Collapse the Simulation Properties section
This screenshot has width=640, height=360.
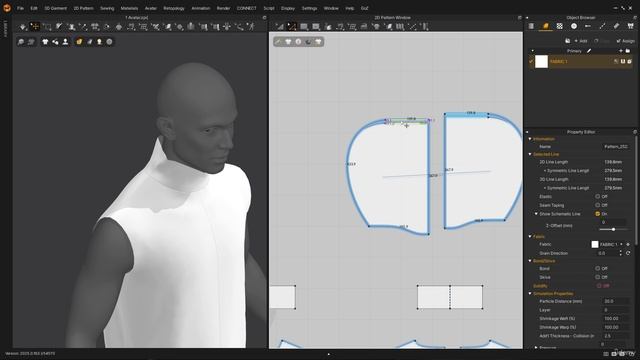530,293
